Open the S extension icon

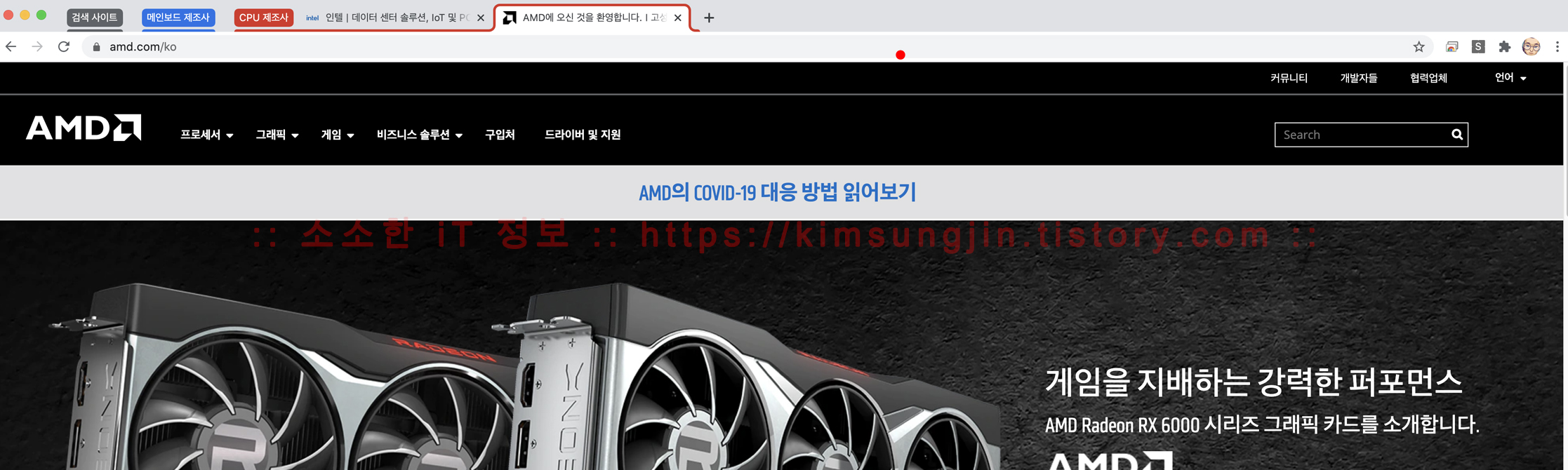coord(1478,46)
